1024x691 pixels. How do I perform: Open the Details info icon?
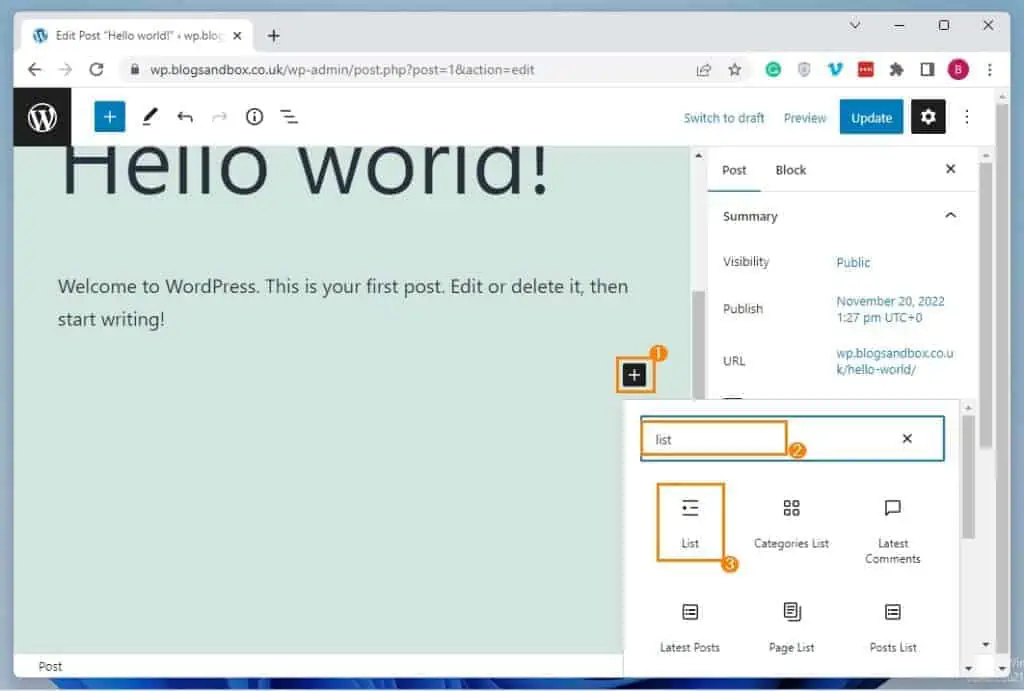254,117
